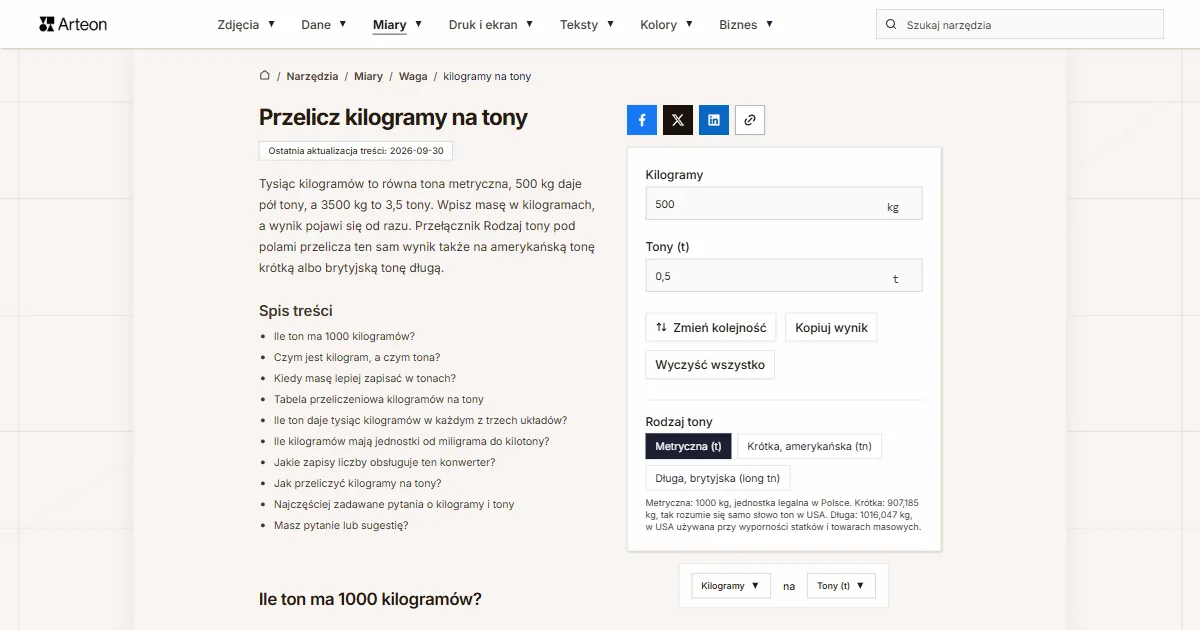Share the page on Facebook
1200x630 pixels.
coord(642,120)
